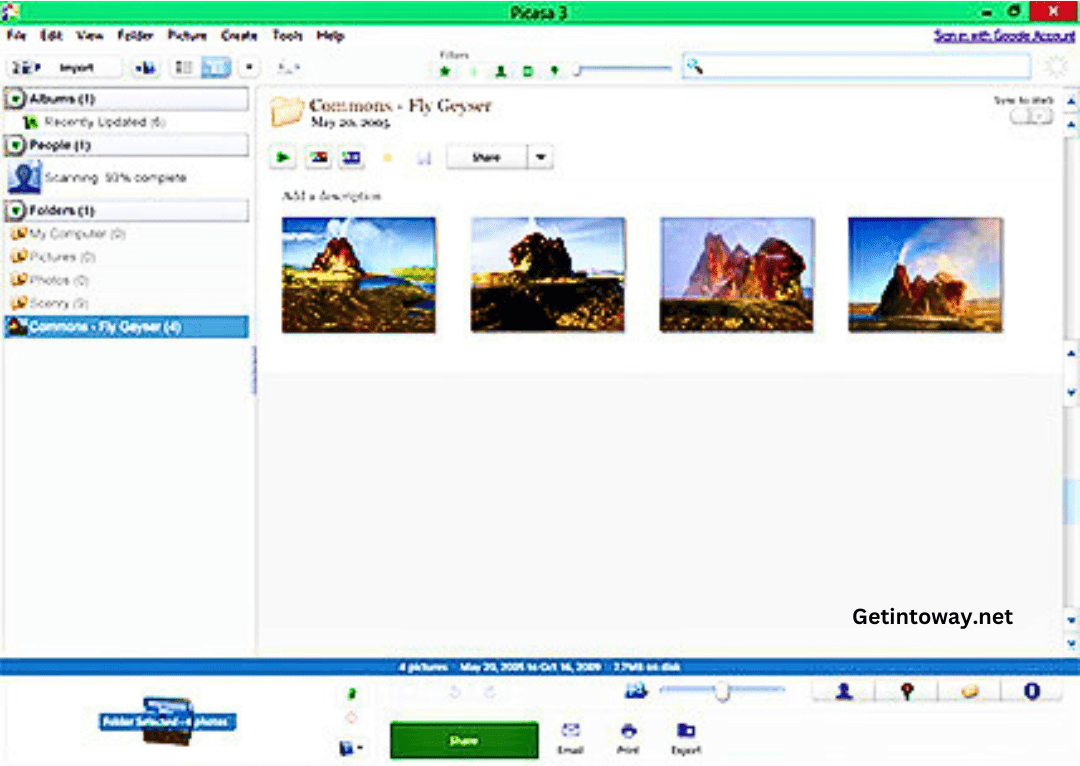This screenshot has width=1080, height=766.
Task: Create a photo collage from the folder
Action: pyautogui.click(x=318, y=158)
